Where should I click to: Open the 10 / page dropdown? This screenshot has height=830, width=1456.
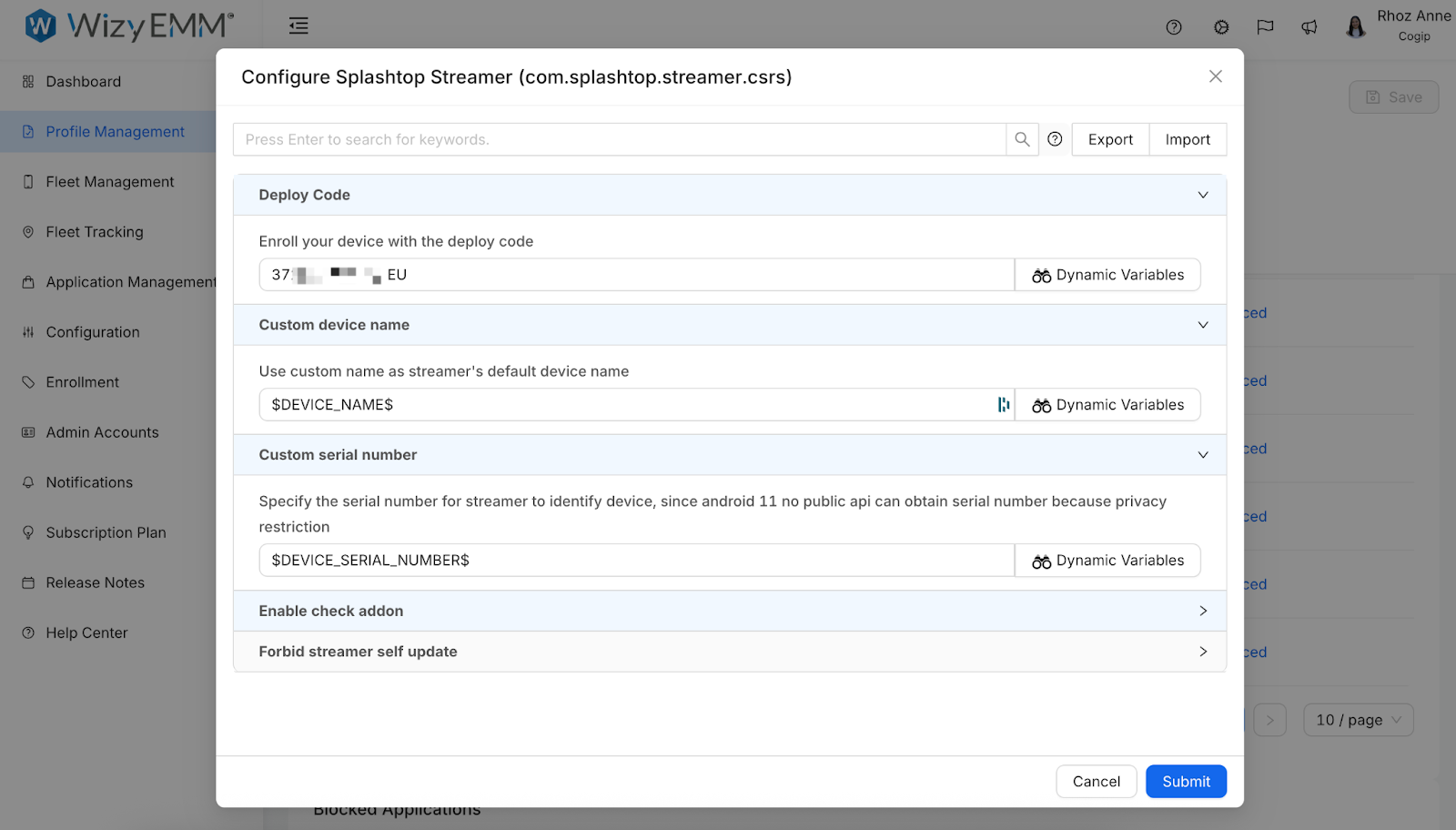(x=1359, y=720)
